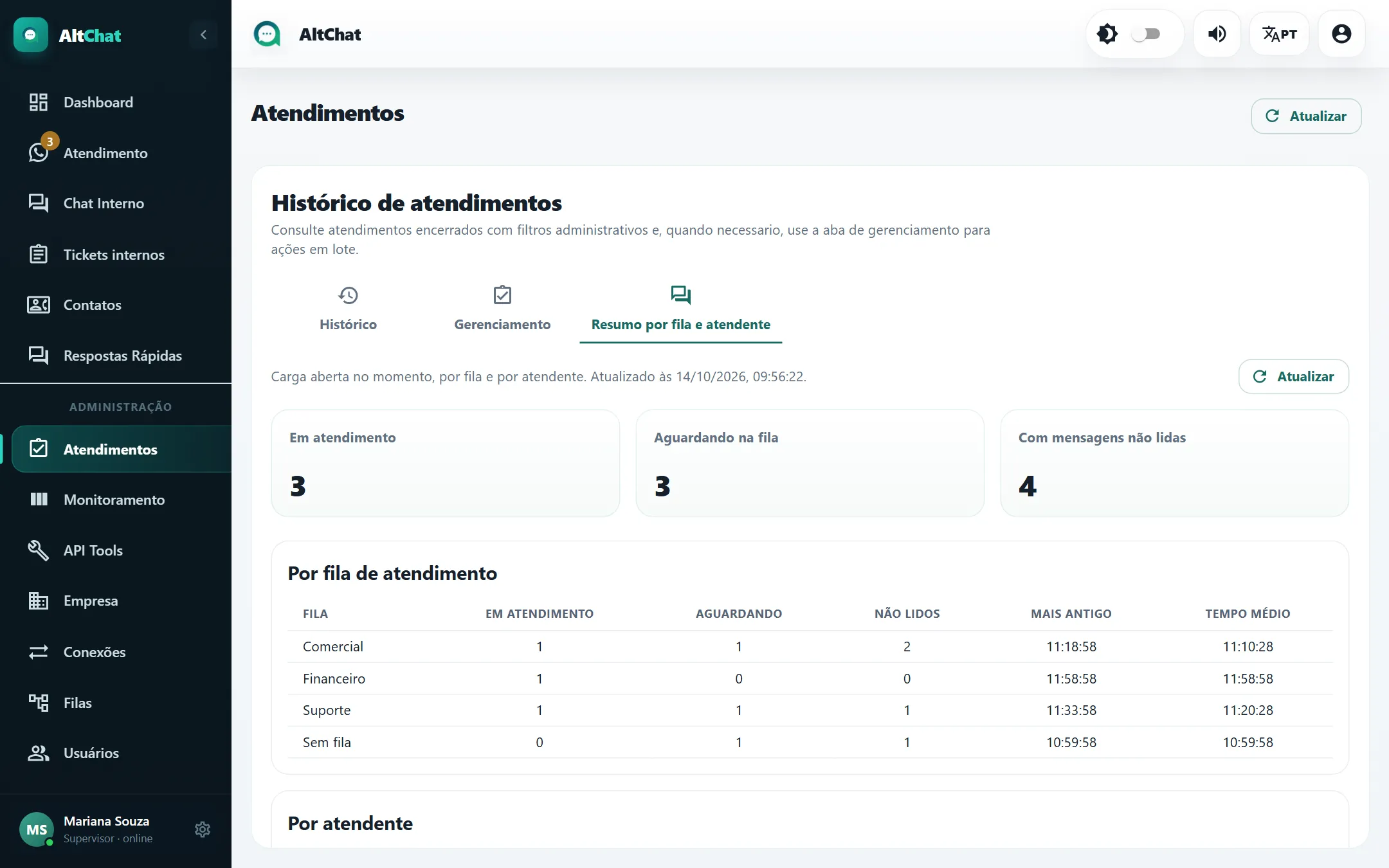Click the Suporte queue row

[810, 710]
